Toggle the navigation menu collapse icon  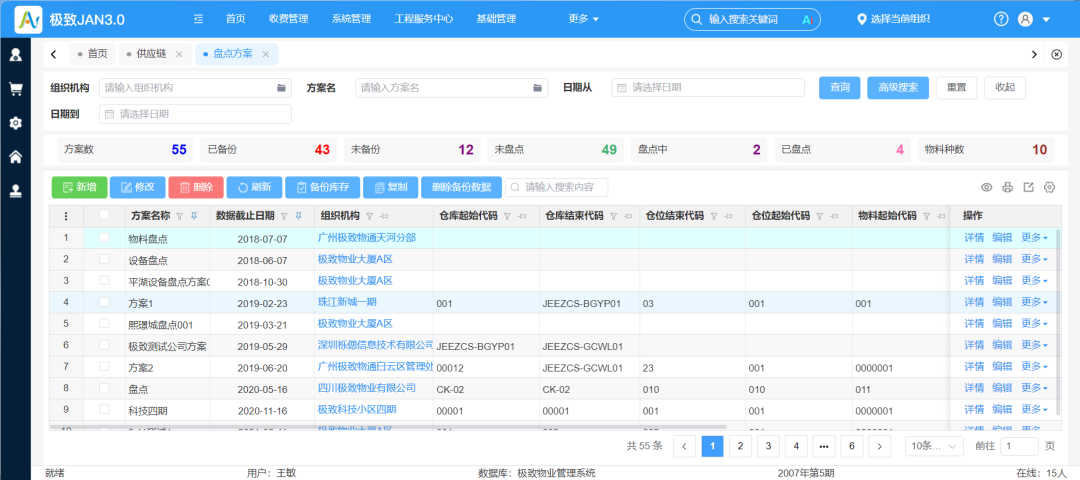tap(198, 19)
